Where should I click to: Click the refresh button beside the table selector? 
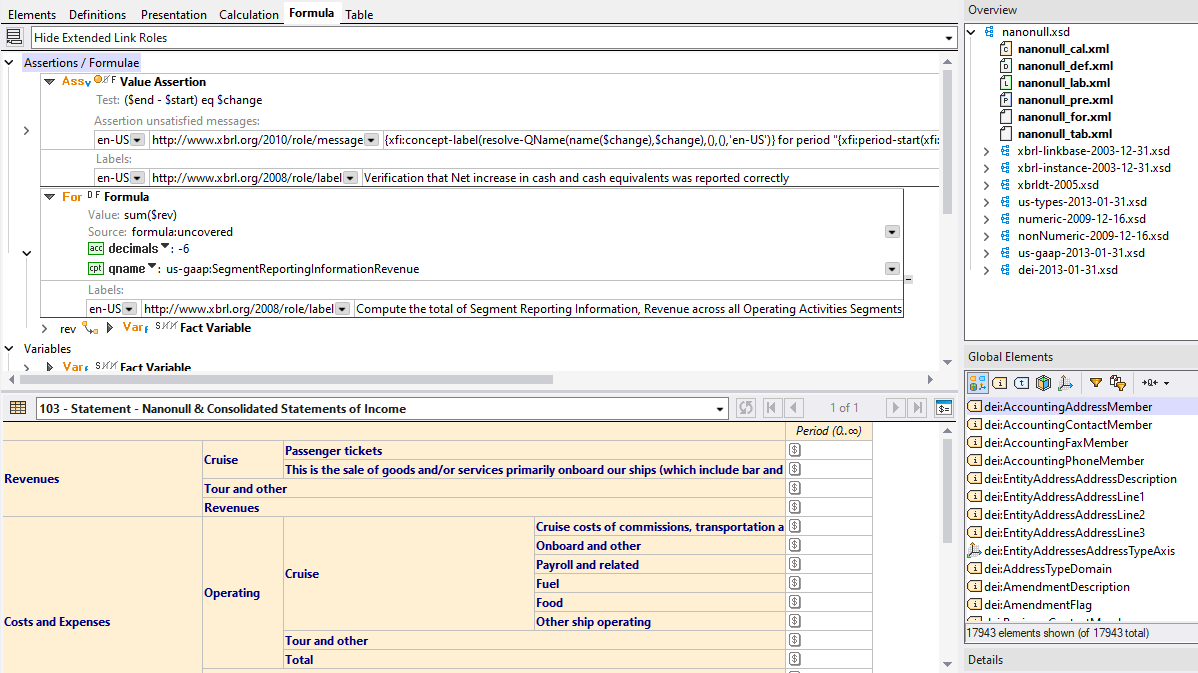[746, 407]
